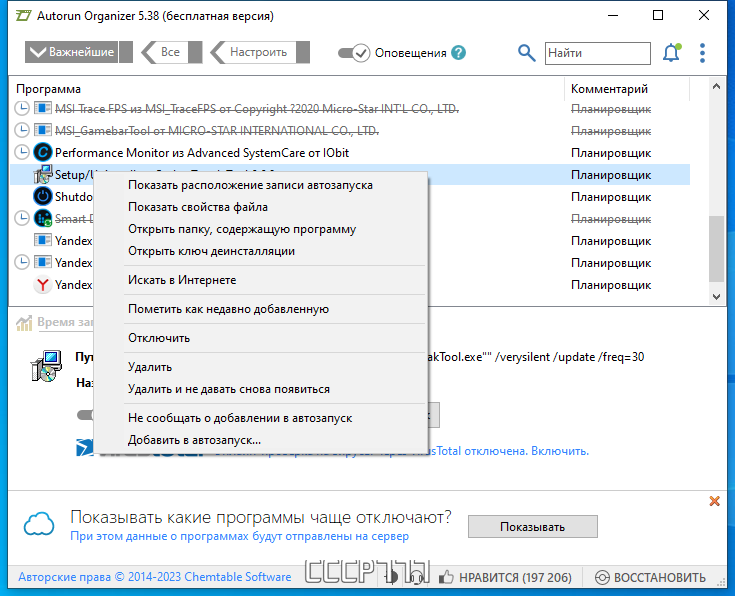Toggle the Оповещения switch
735x596 pixels.
pyautogui.click(x=354, y=53)
